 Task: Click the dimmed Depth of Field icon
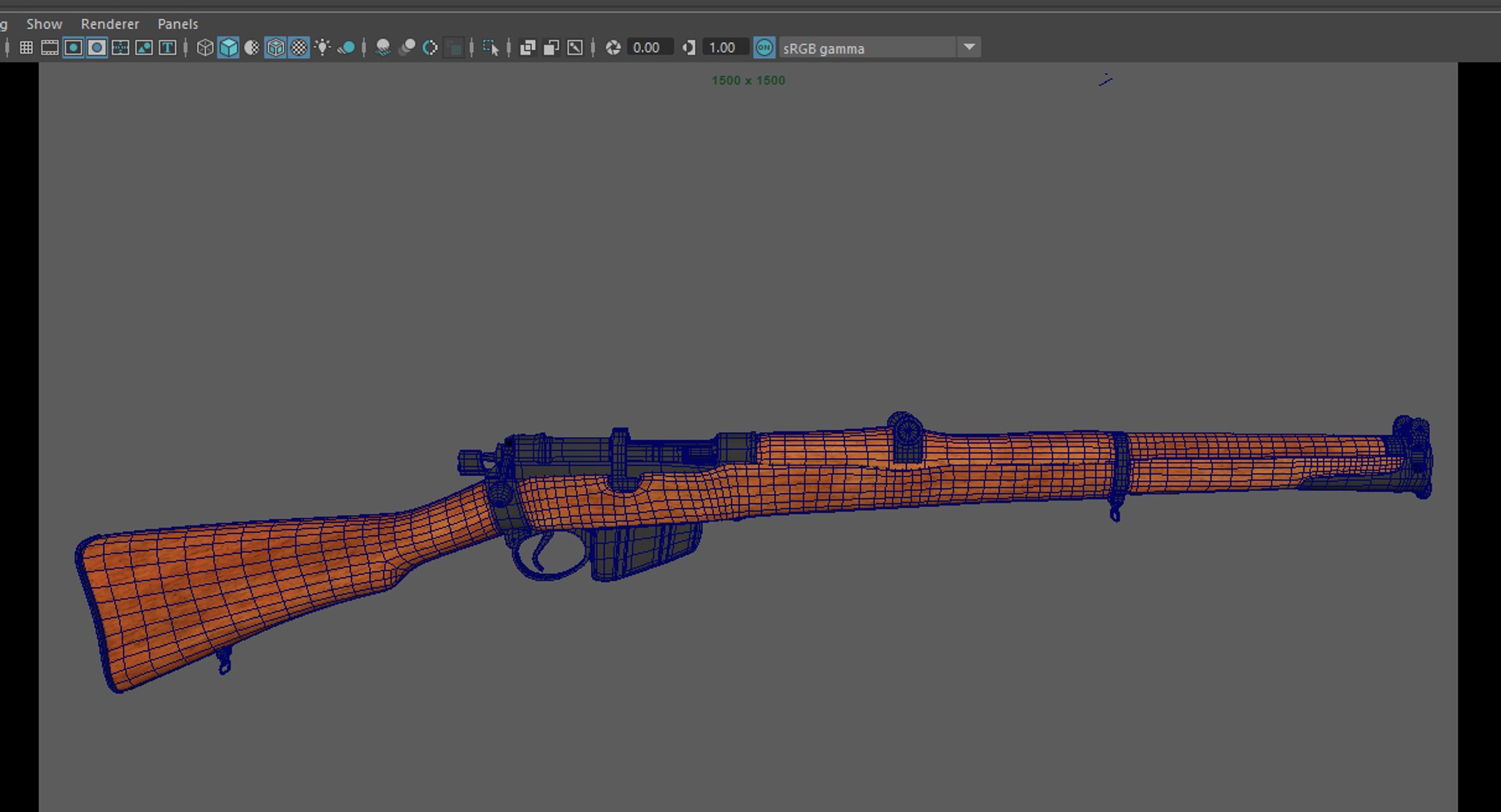453,48
